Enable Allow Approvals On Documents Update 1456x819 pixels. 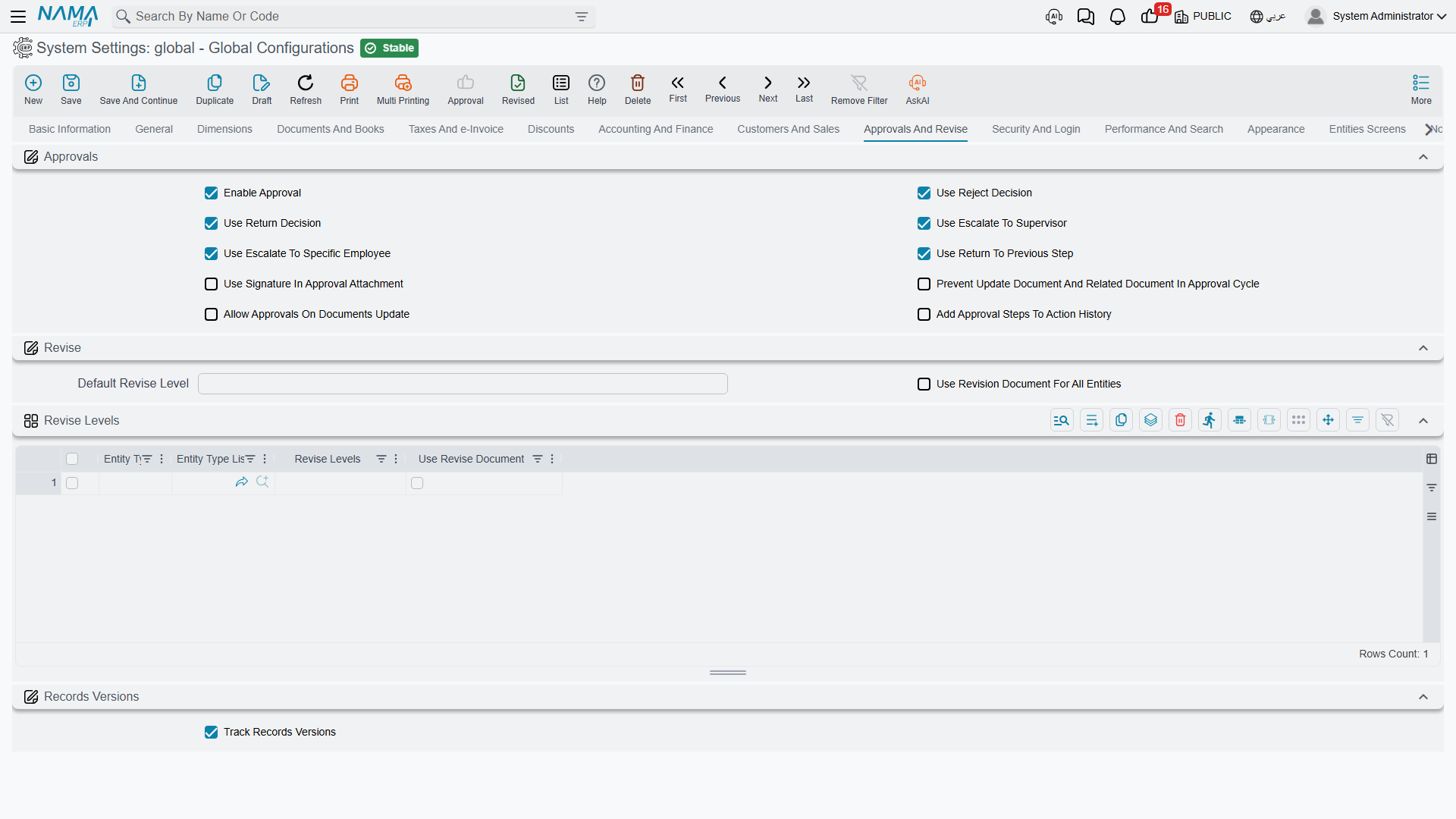tap(211, 315)
